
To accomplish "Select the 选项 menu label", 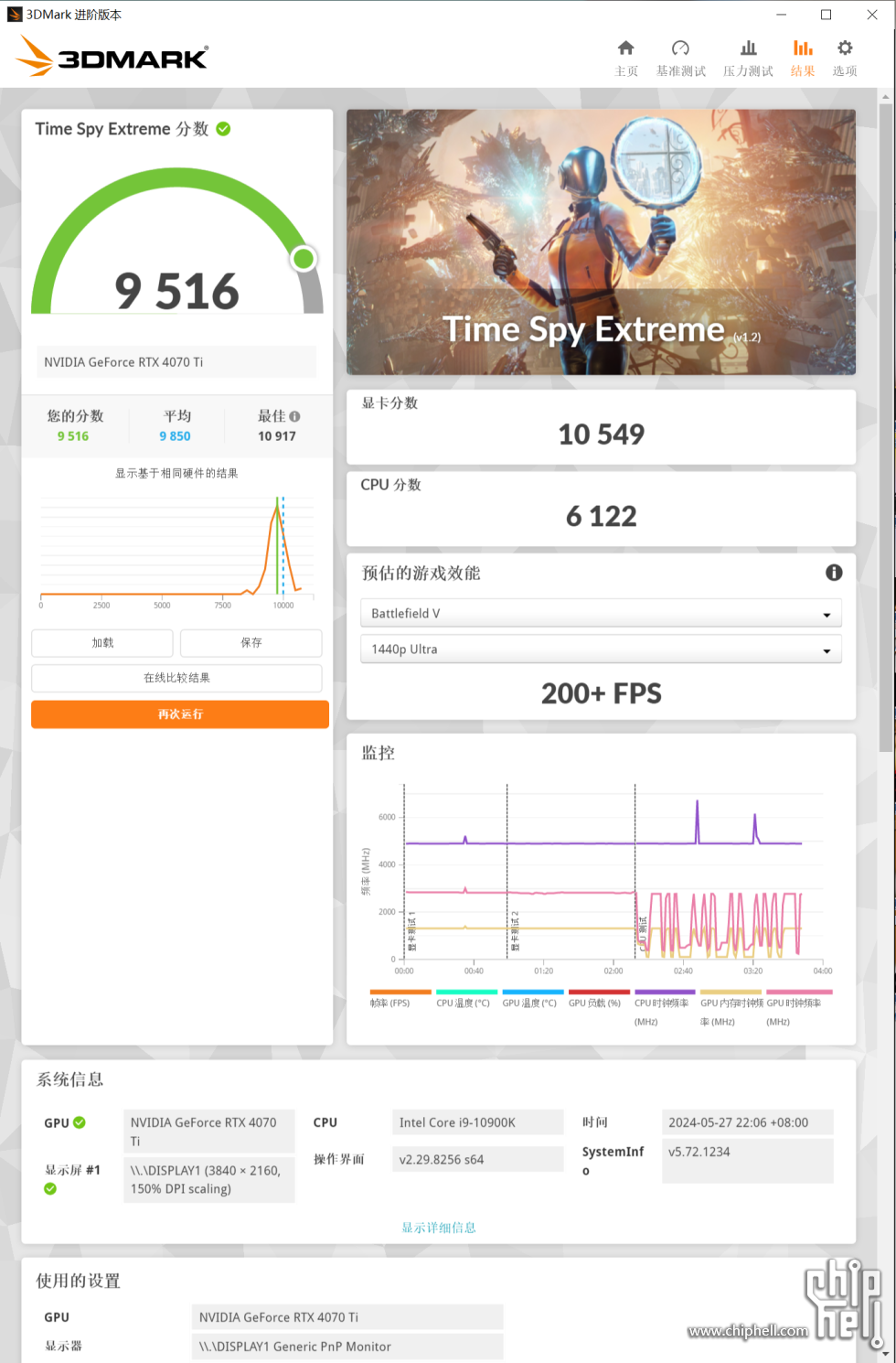I will (845, 71).
